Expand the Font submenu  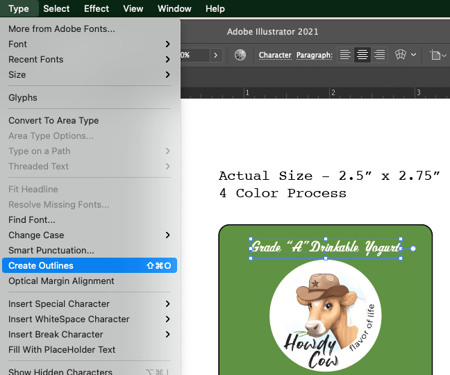[89, 44]
